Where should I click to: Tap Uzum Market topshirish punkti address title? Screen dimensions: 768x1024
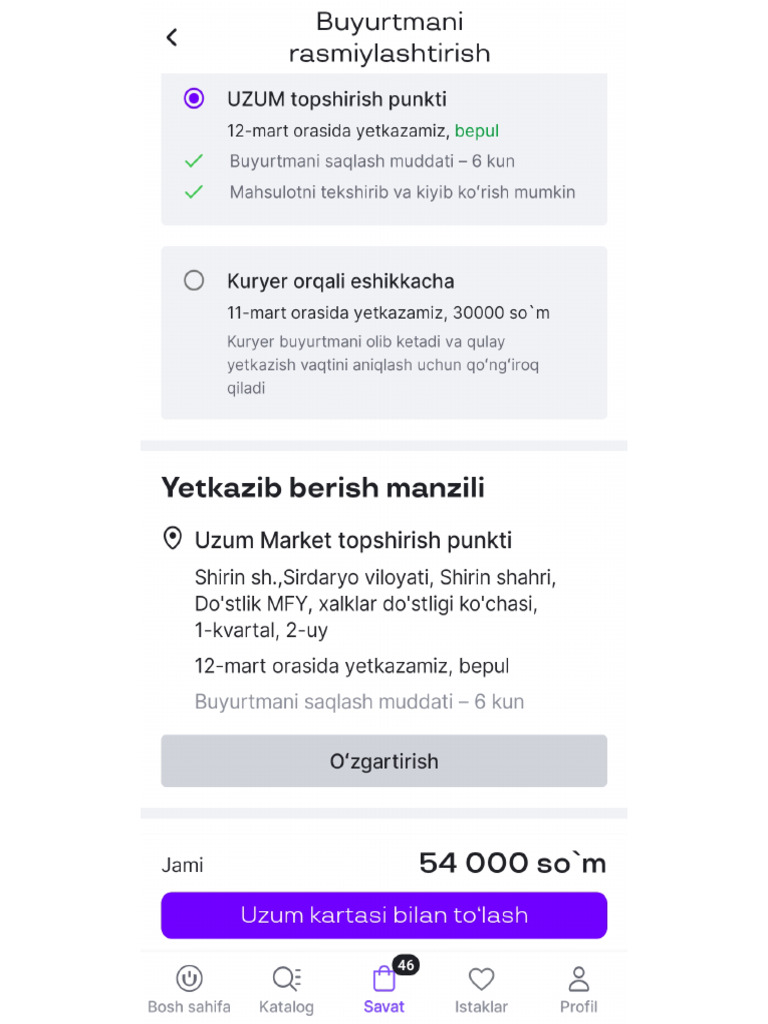353,541
